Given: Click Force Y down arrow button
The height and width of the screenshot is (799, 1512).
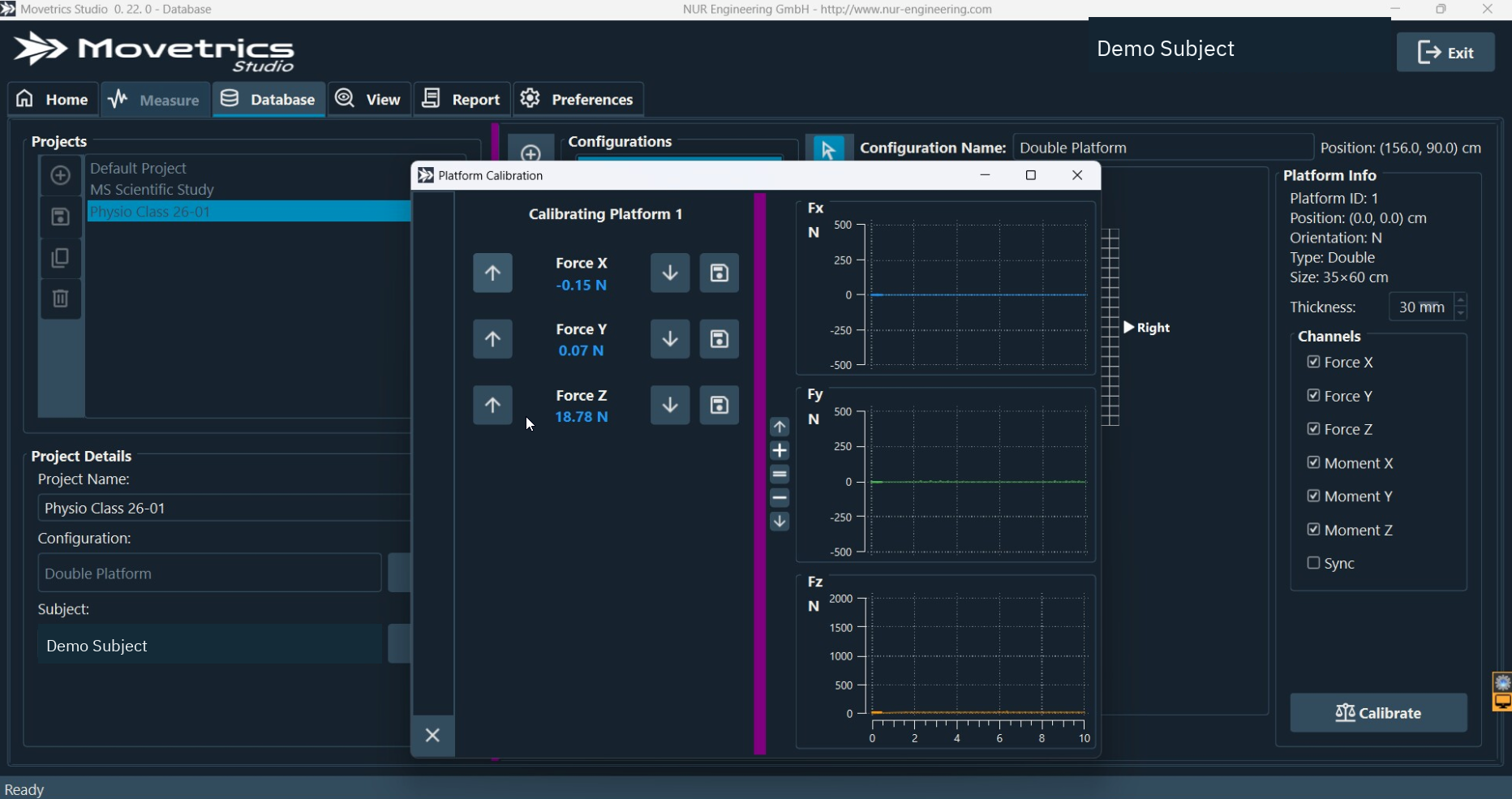Looking at the screenshot, I should tap(670, 339).
